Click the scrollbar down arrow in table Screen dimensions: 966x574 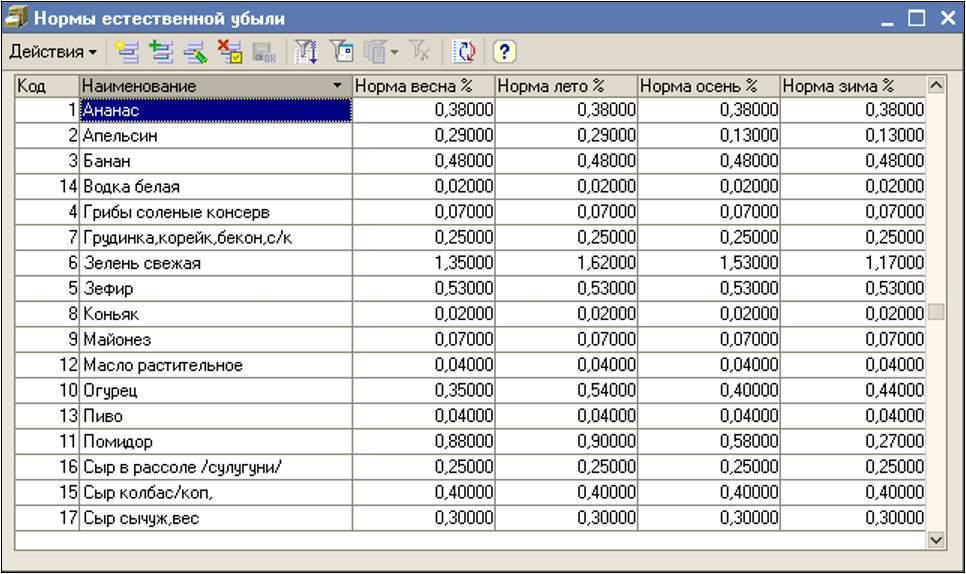click(x=936, y=539)
